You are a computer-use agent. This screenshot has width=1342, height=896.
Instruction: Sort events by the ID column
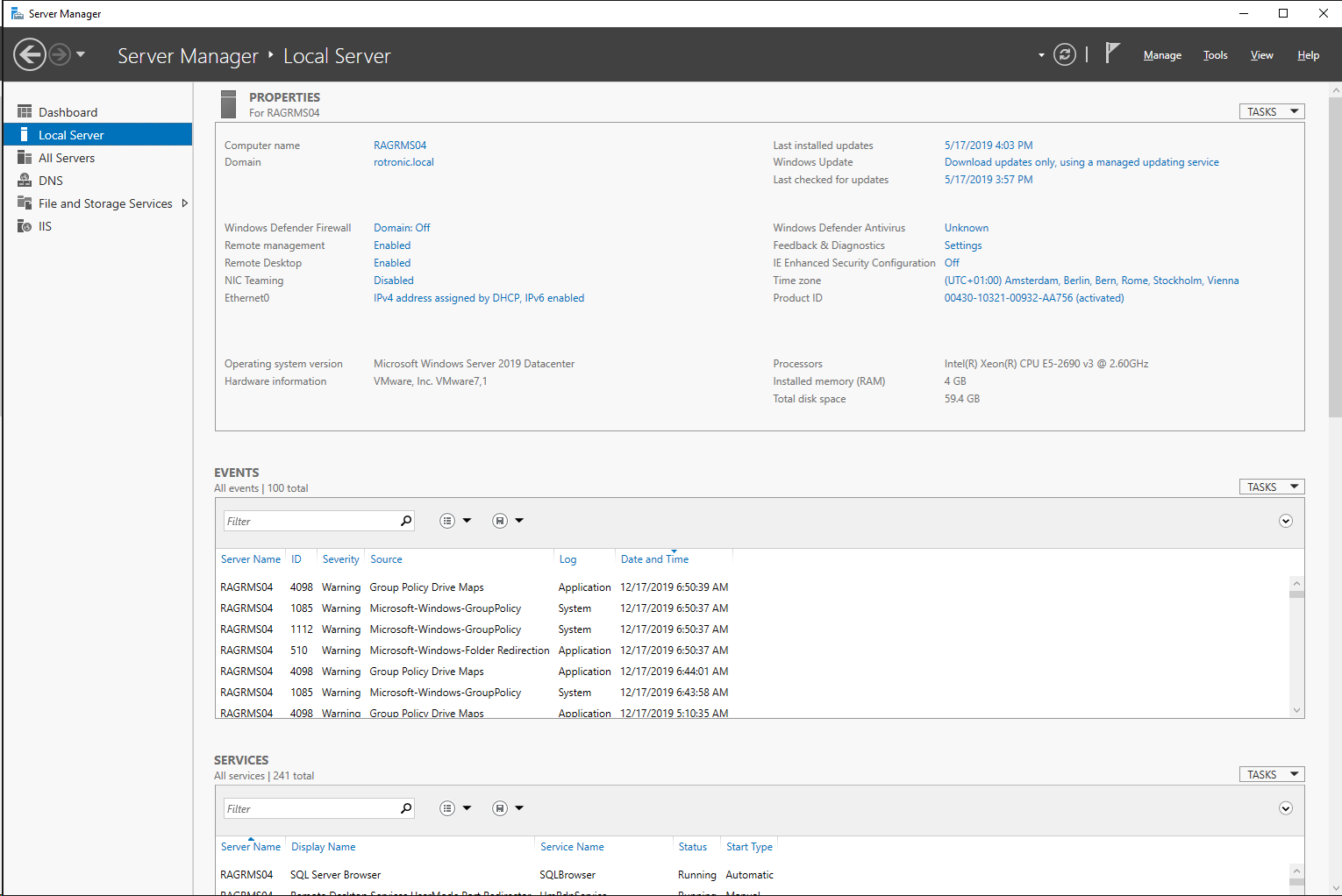tap(296, 559)
